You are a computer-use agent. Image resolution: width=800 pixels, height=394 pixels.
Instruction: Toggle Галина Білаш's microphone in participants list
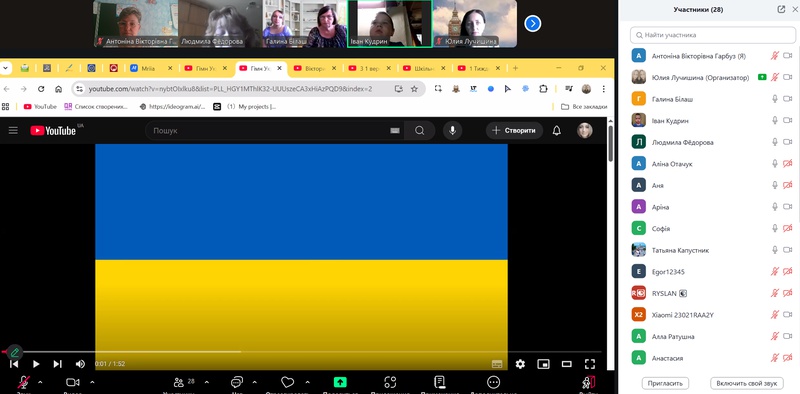(774, 99)
